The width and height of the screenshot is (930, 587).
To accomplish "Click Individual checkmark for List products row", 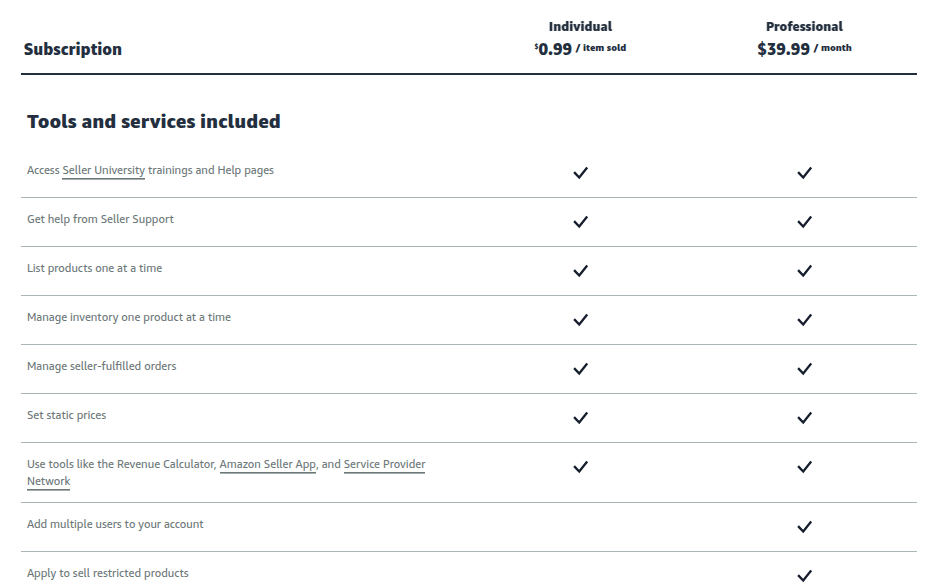I will [581, 271].
